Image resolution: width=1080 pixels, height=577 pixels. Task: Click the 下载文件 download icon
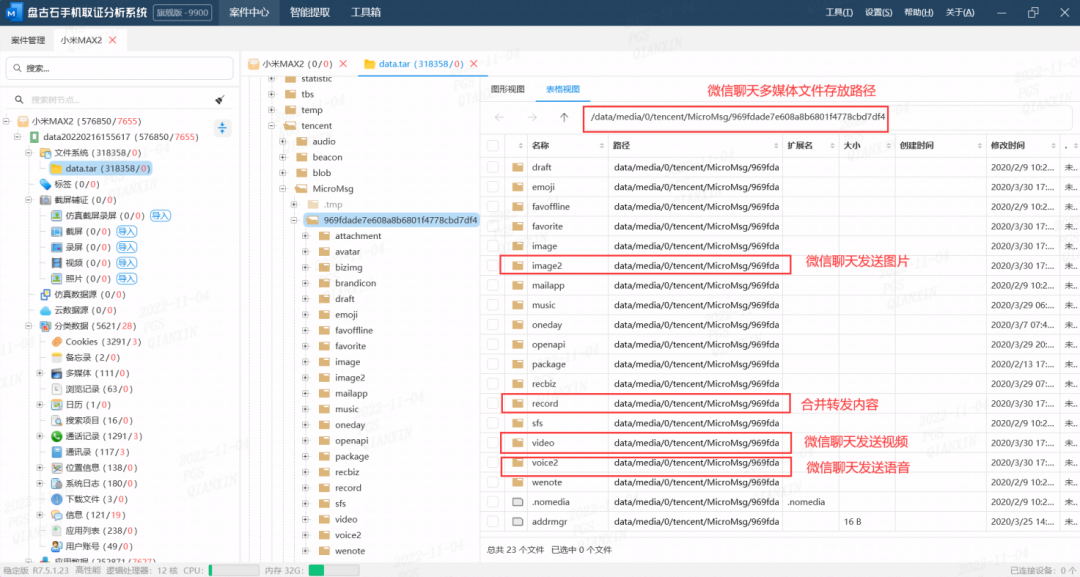coord(56,499)
